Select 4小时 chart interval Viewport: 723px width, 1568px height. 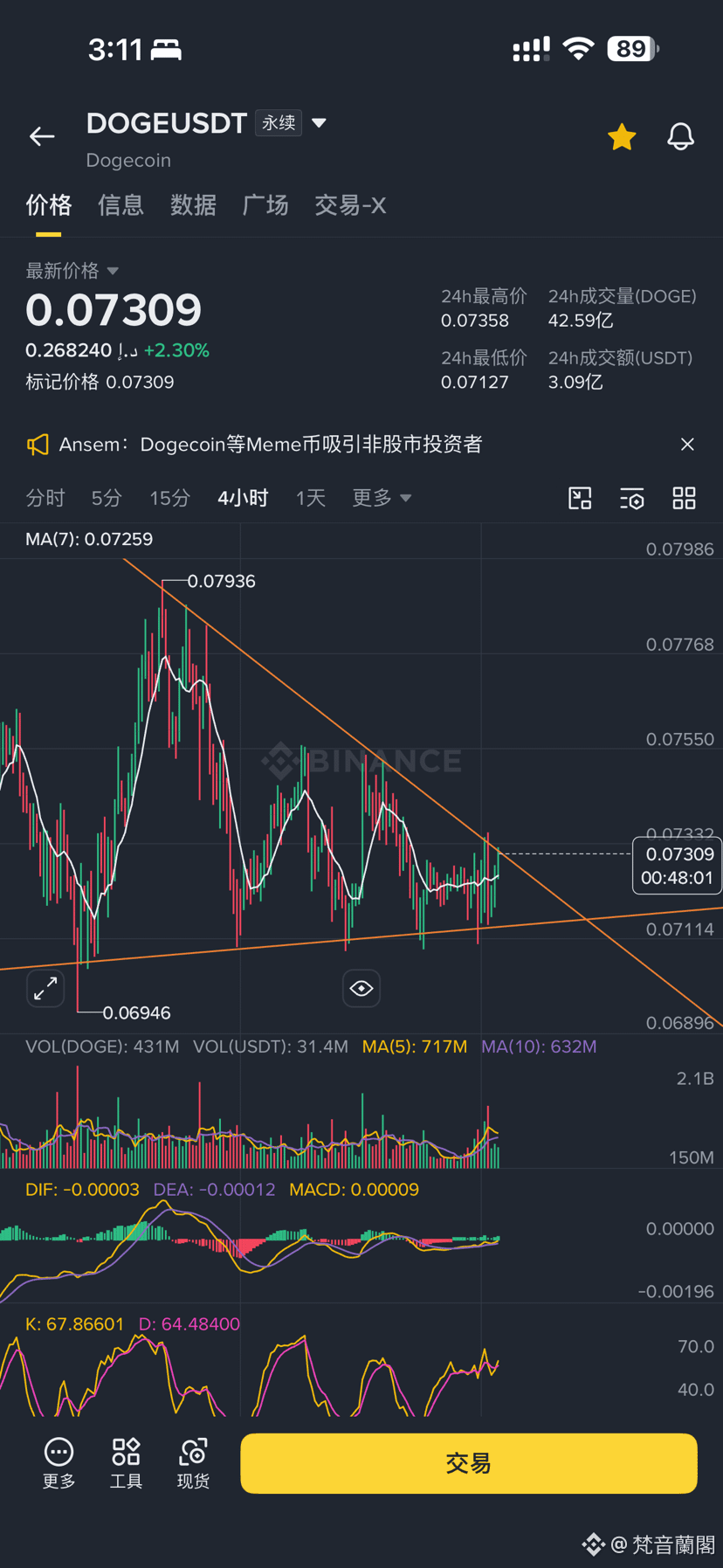243,498
